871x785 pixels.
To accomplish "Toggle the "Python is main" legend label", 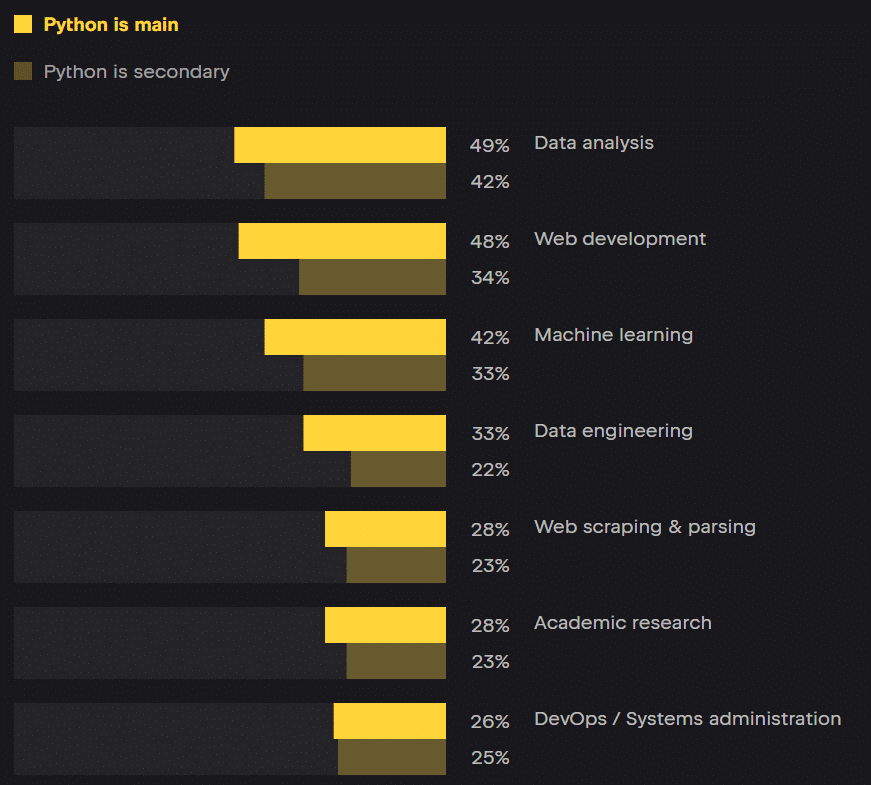I will 111,25.
